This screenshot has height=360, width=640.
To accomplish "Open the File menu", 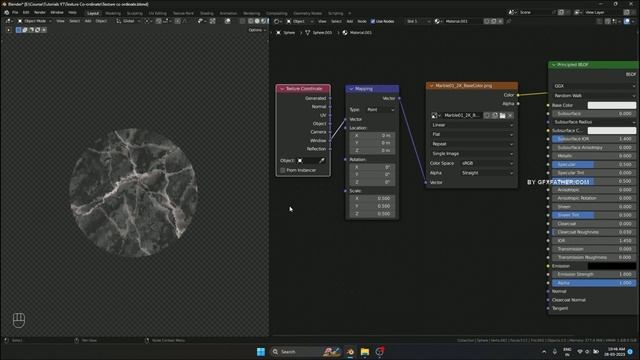I will tap(15, 13).
